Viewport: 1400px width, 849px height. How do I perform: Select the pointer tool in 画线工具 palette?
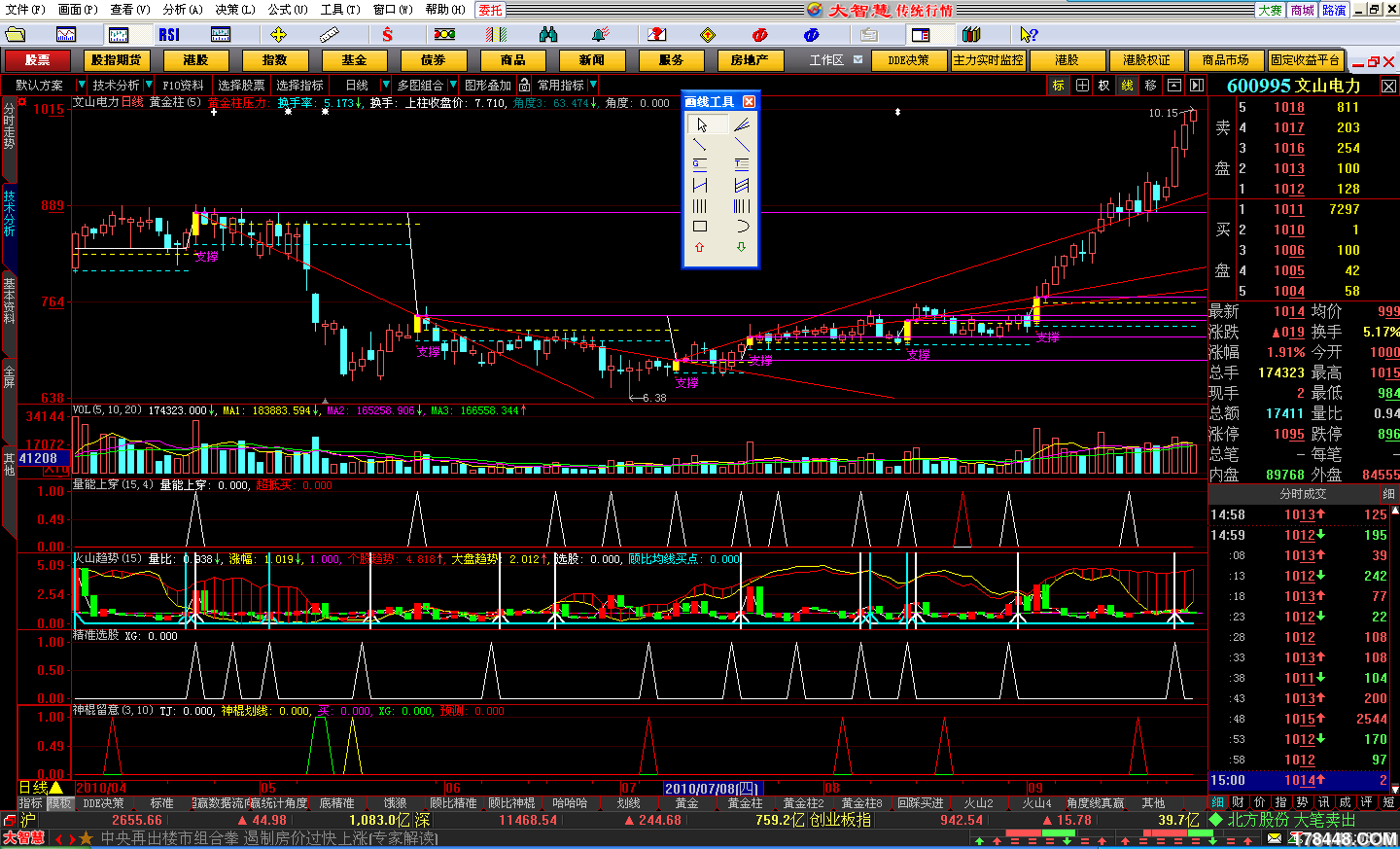pos(701,124)
